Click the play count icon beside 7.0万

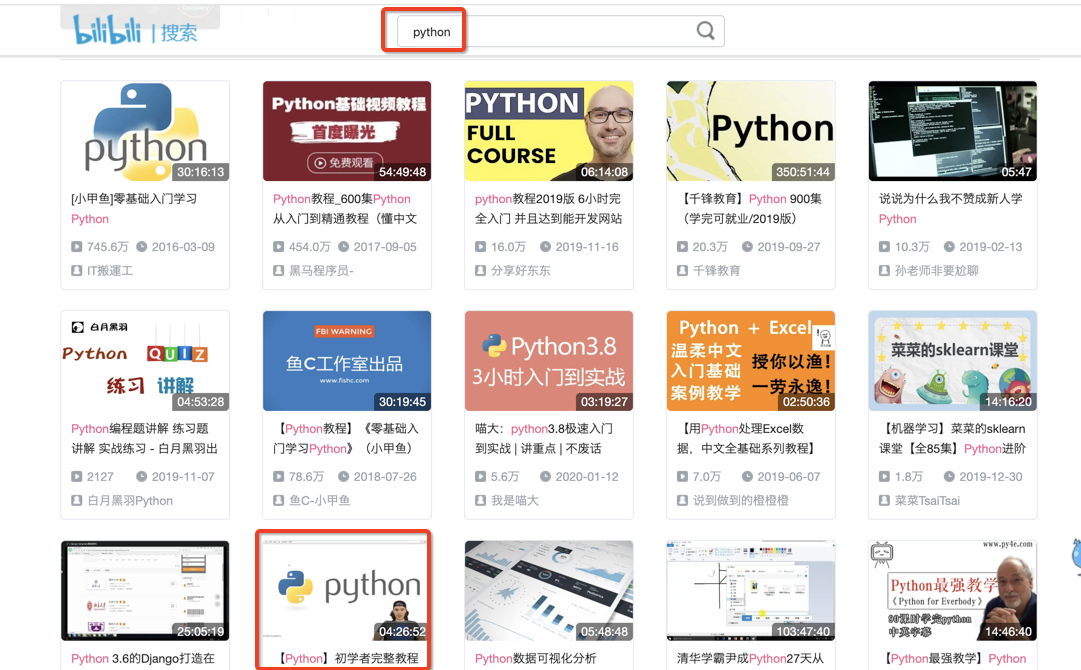point(683,476)
